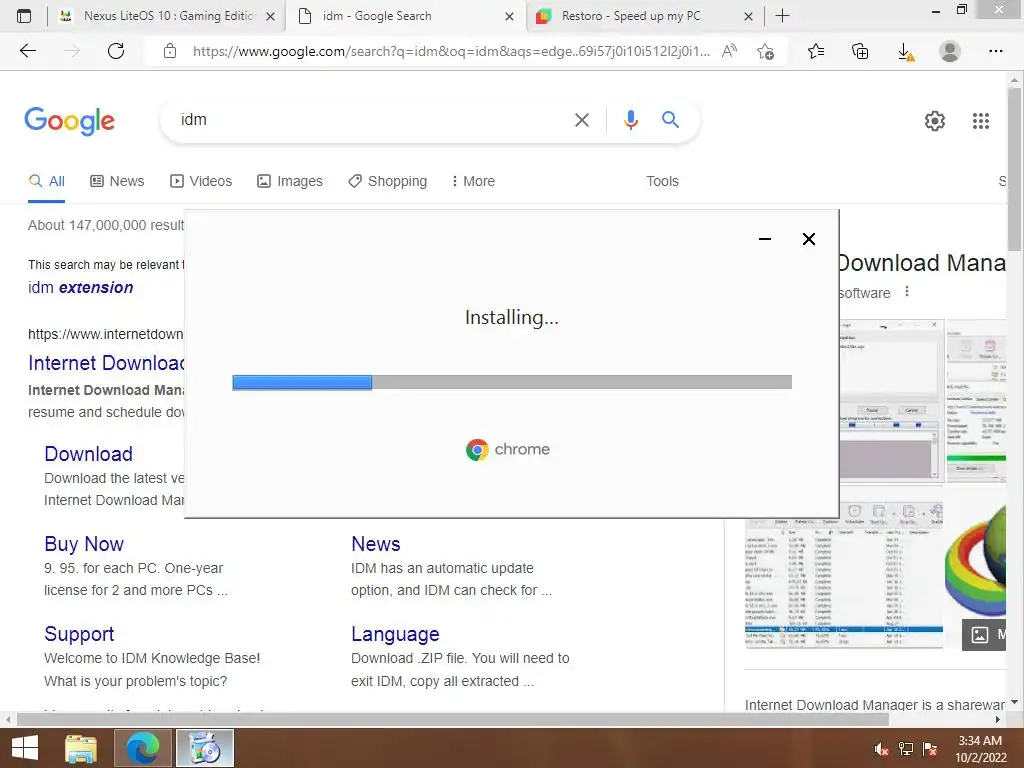Switch to the installer taskbar icon
The width and height of the screenshot is (1024, 768).
pyautogui.click(x=204, y=748)
